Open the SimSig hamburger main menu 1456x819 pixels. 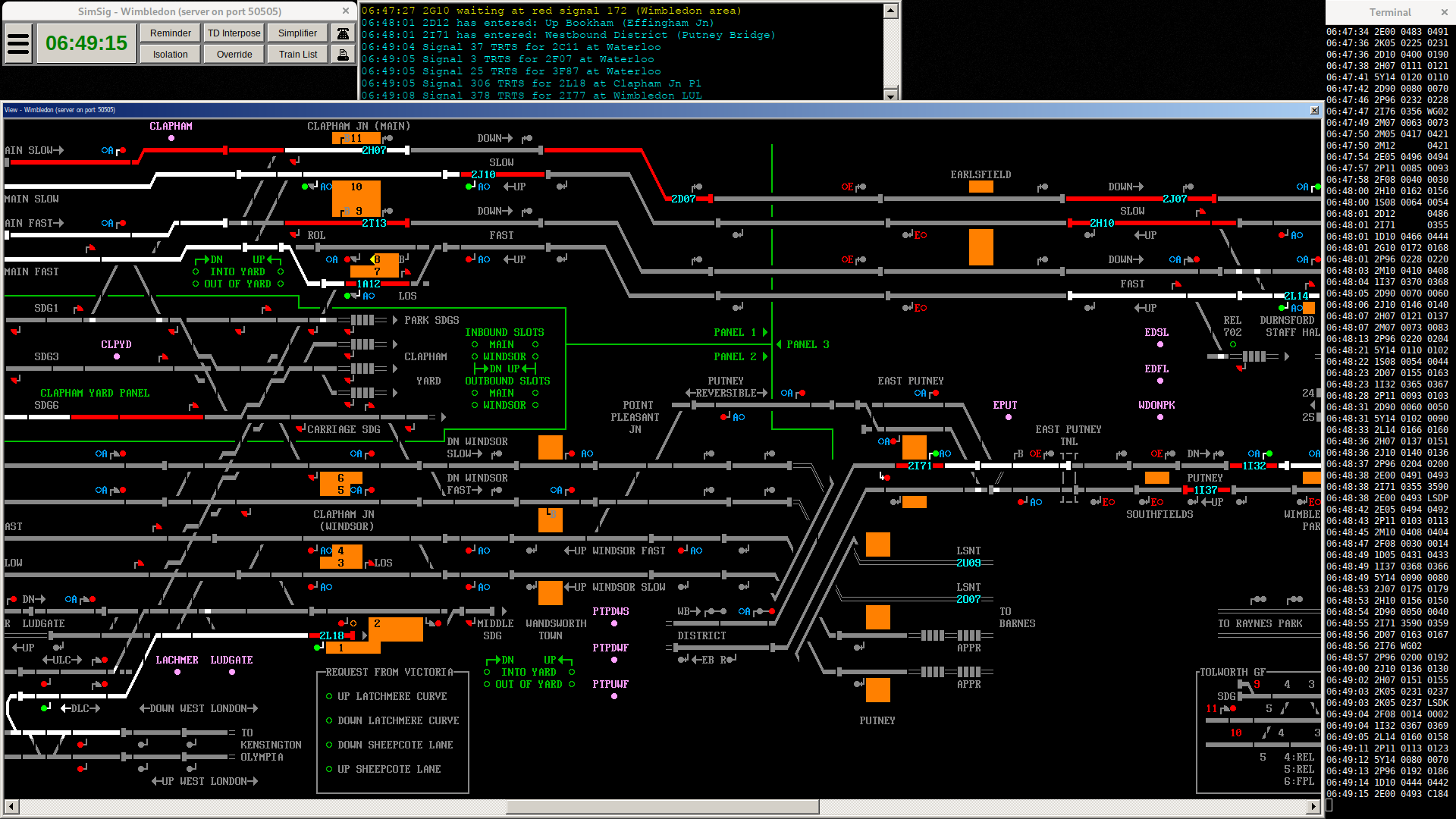point(18,43)
